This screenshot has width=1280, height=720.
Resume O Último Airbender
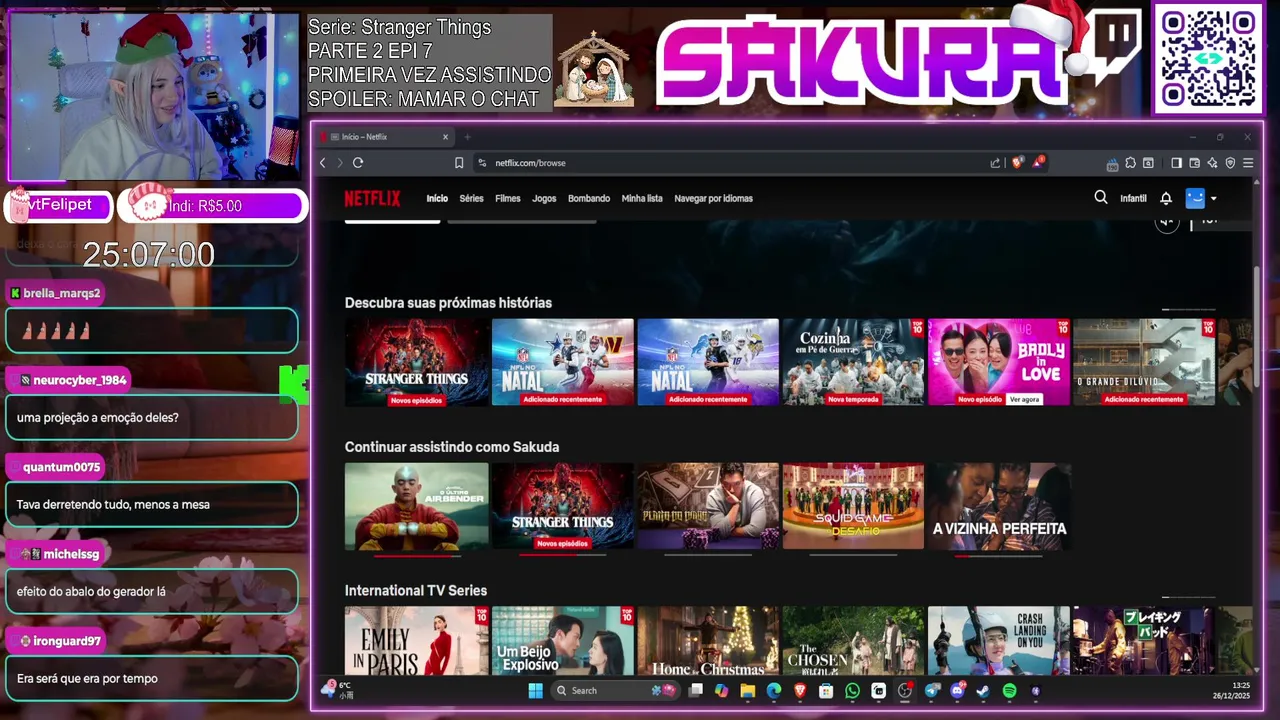click(x=417, y=506)
